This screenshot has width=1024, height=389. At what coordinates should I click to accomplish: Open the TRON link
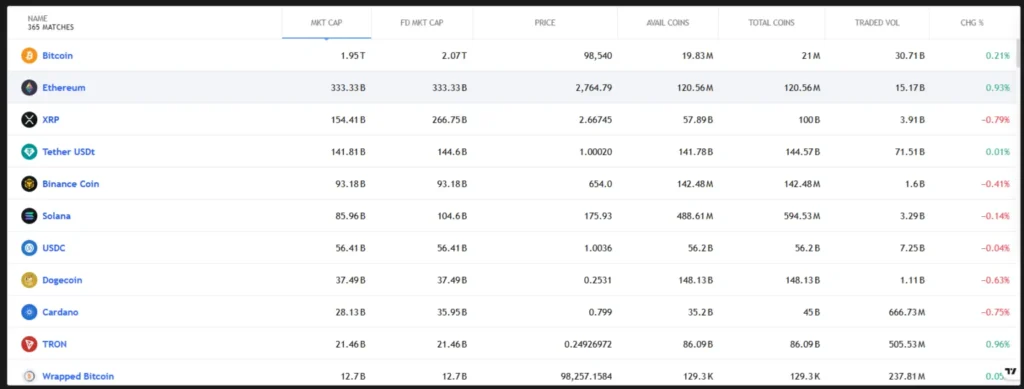pos(54,344)
